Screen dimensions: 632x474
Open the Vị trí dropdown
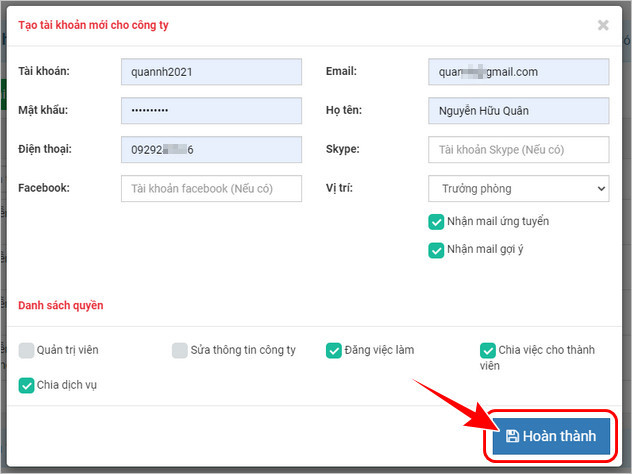[x=518, y=188]
